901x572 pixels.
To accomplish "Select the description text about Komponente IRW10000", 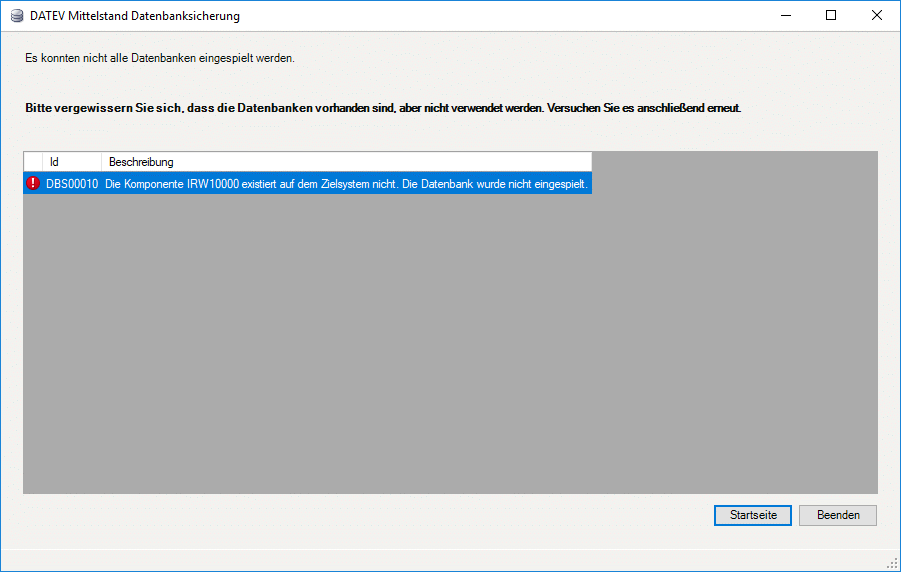I will (x=346, y=184).
